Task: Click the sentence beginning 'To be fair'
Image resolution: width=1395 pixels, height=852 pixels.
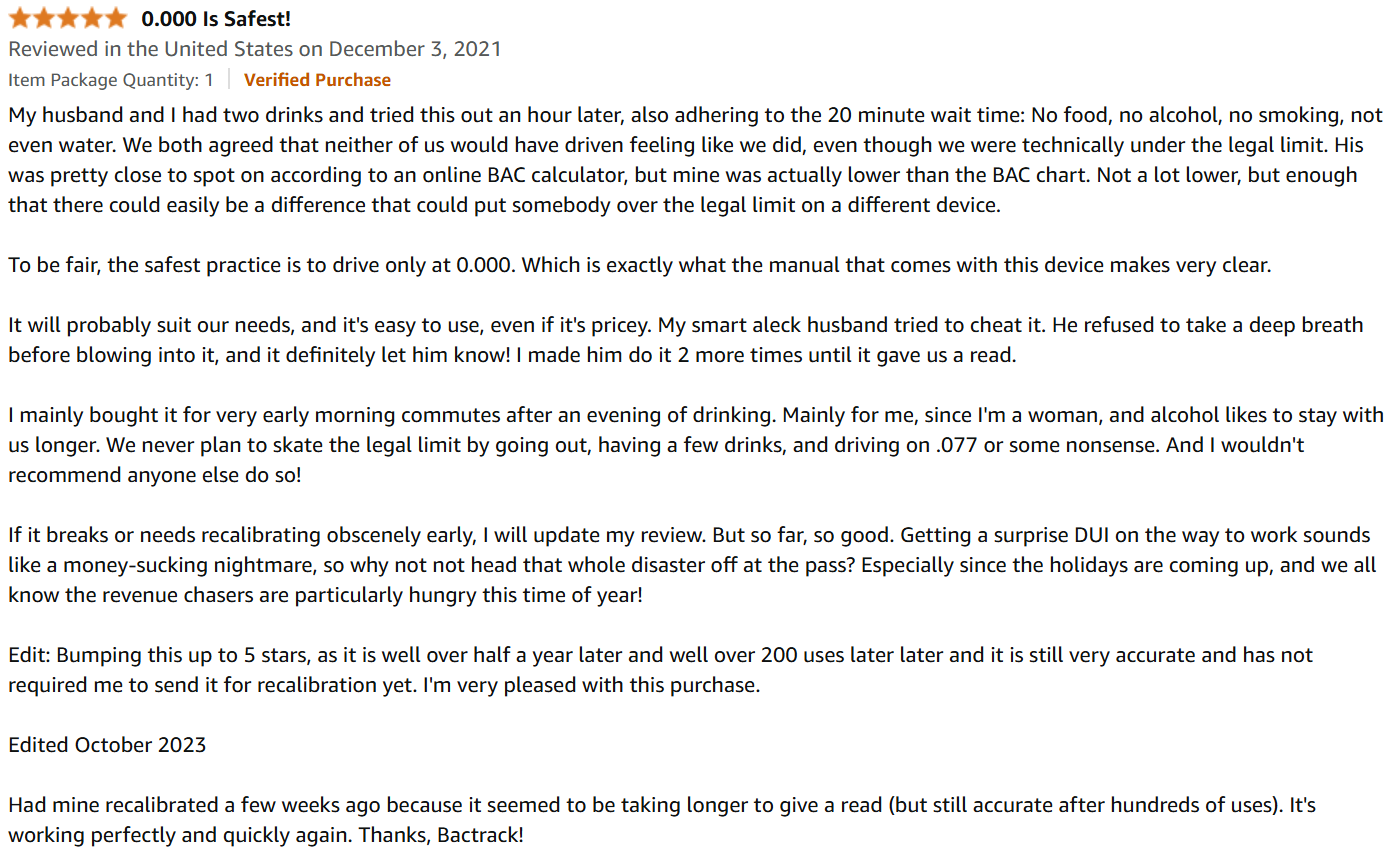Action: coord(640,265)
